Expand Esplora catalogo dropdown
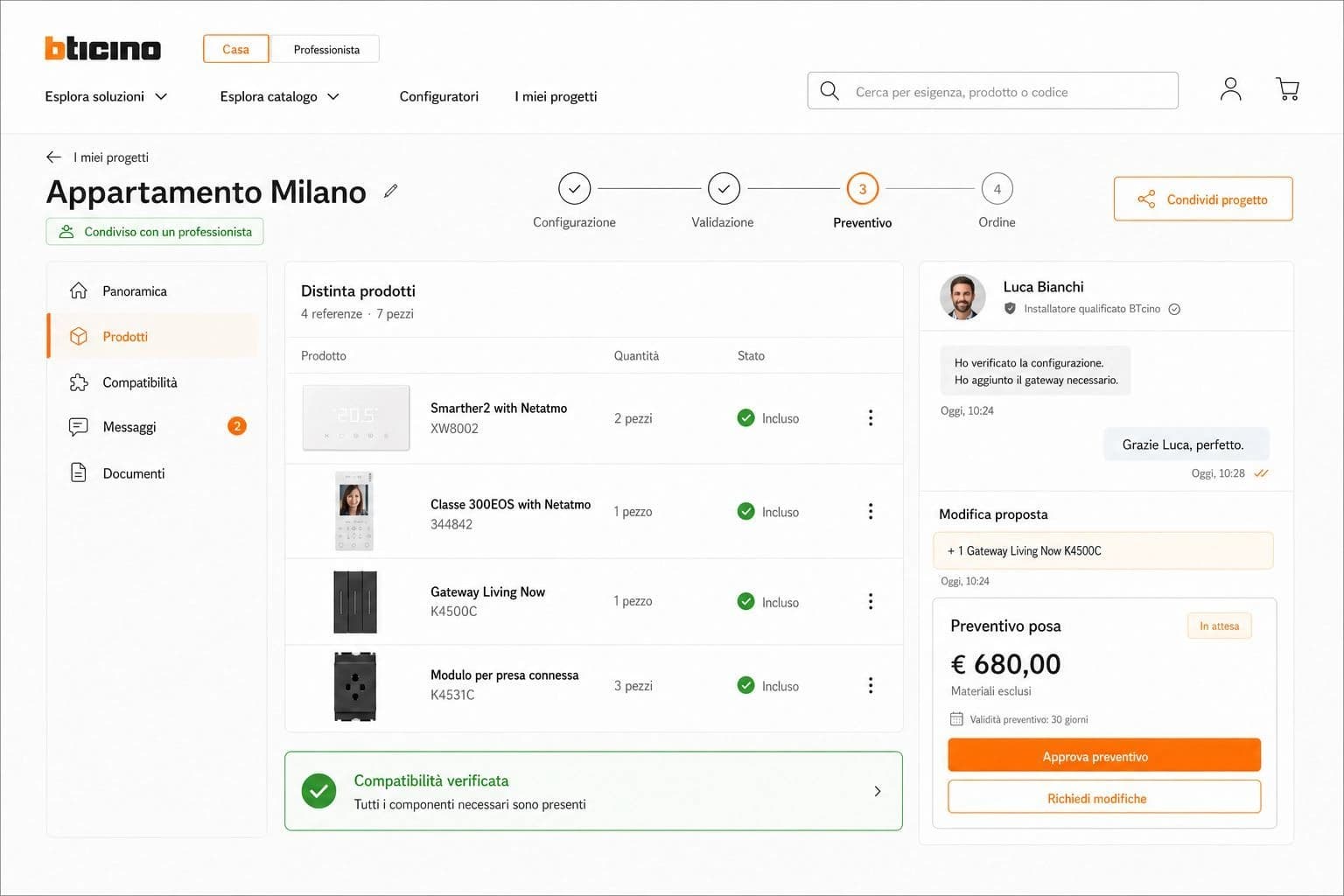 (279, 96)
